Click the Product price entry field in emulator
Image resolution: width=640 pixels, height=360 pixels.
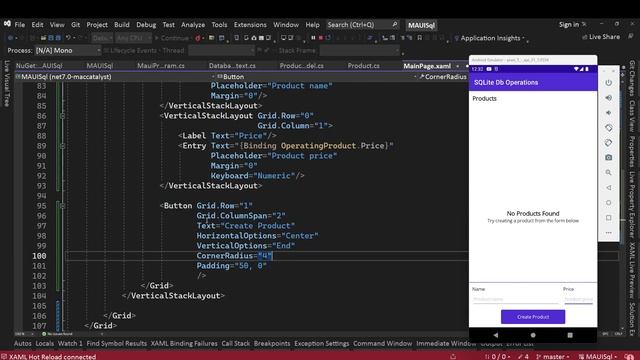point(578,299)
